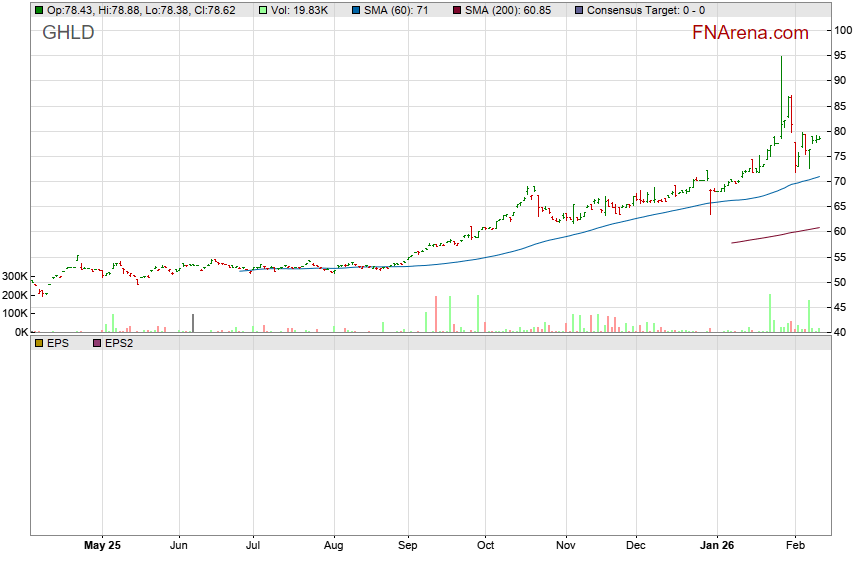The height and width of the screenshot is (566, 859).
Task: Click the magenta EPS2 legend swatch
Action: point(97,343)
